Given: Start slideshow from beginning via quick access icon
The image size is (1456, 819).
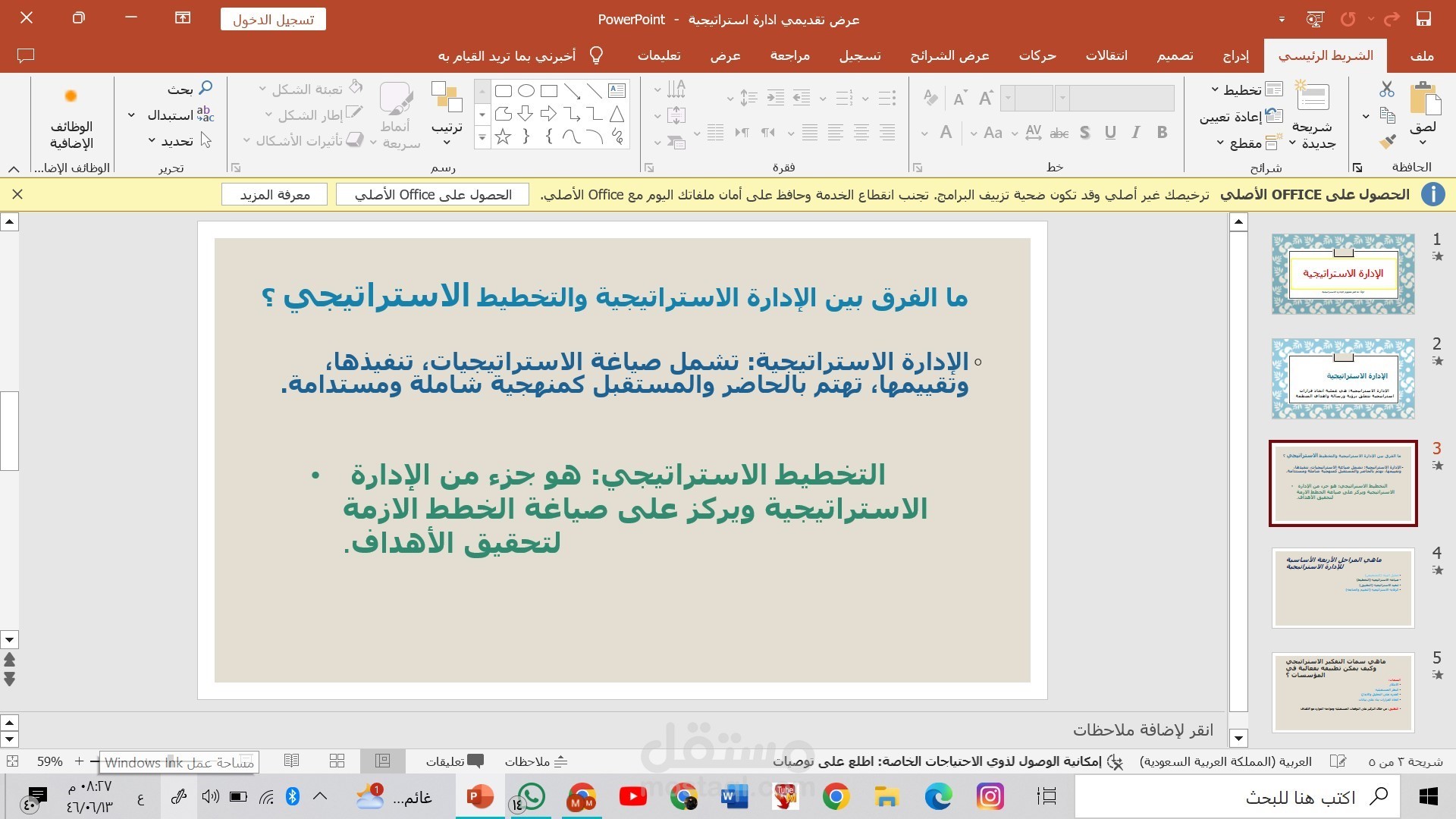Looking at the screenshot, I should click(1315, 19).
